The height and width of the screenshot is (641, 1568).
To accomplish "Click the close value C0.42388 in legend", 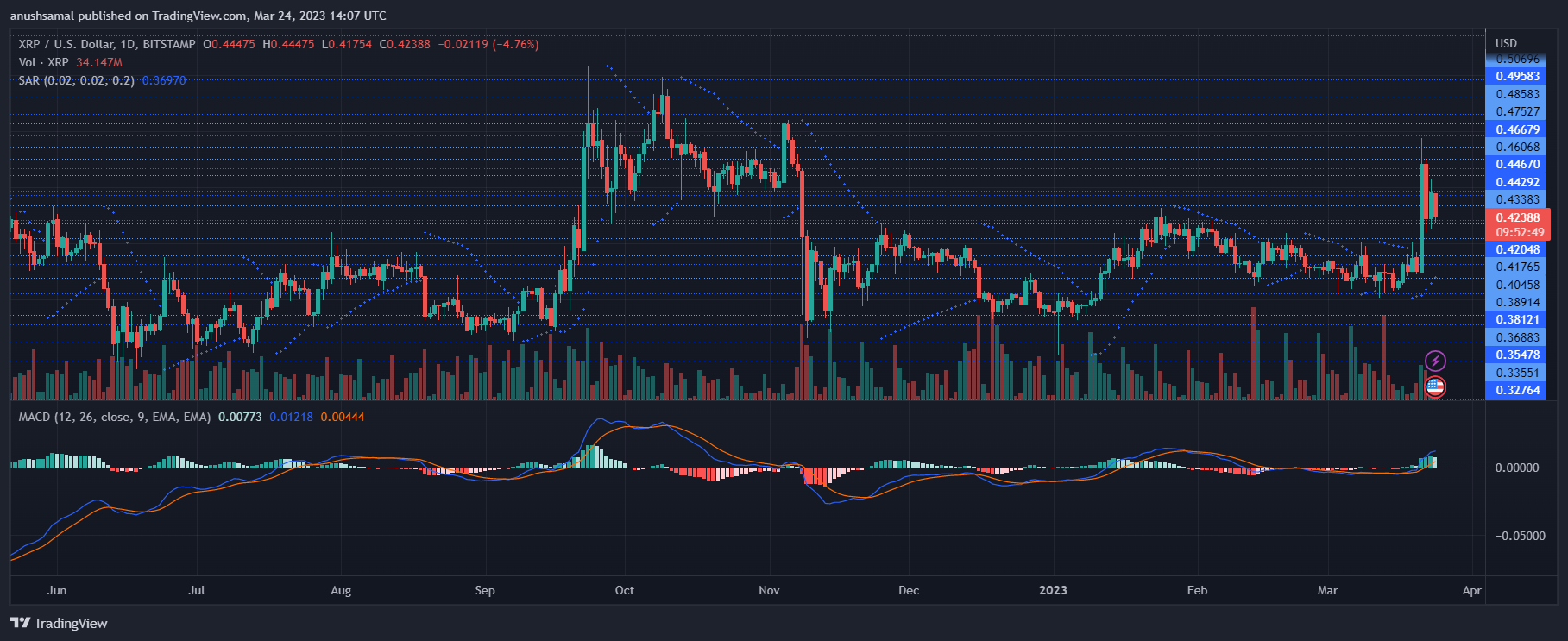I will click(405, 44).
